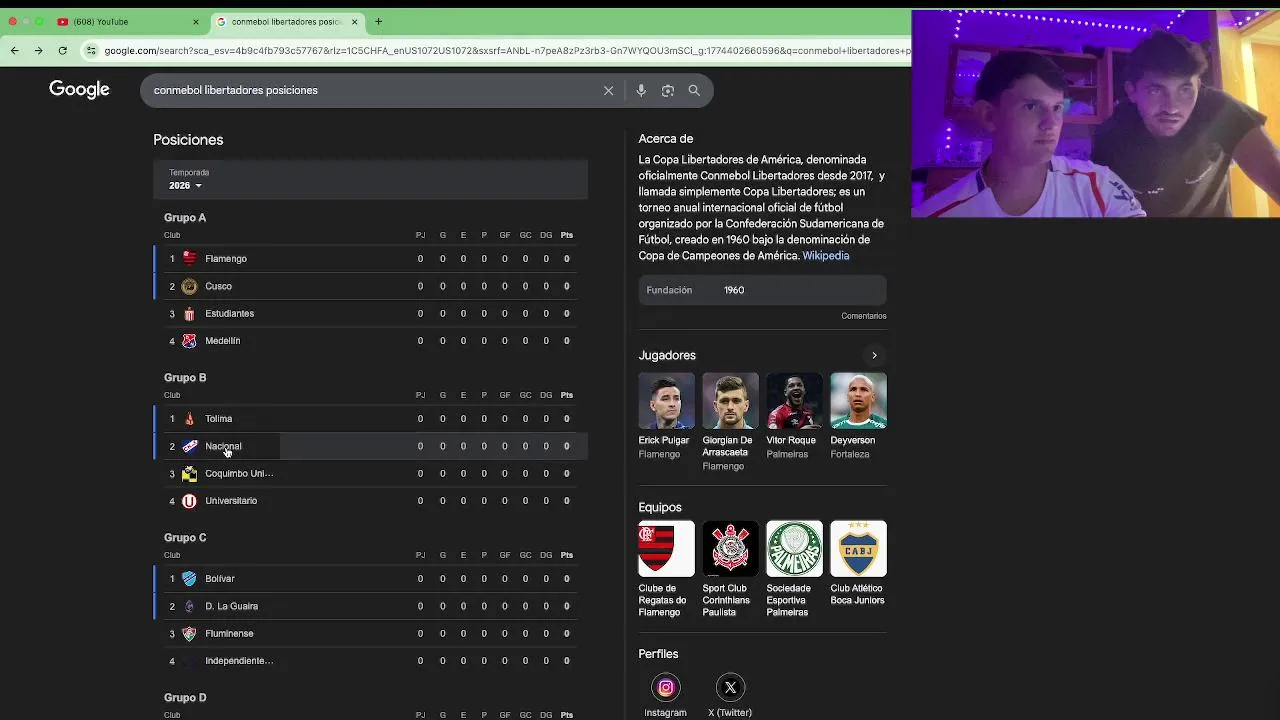Select Cusco team name
1280x720 pixels.
[x=218, y=286]
